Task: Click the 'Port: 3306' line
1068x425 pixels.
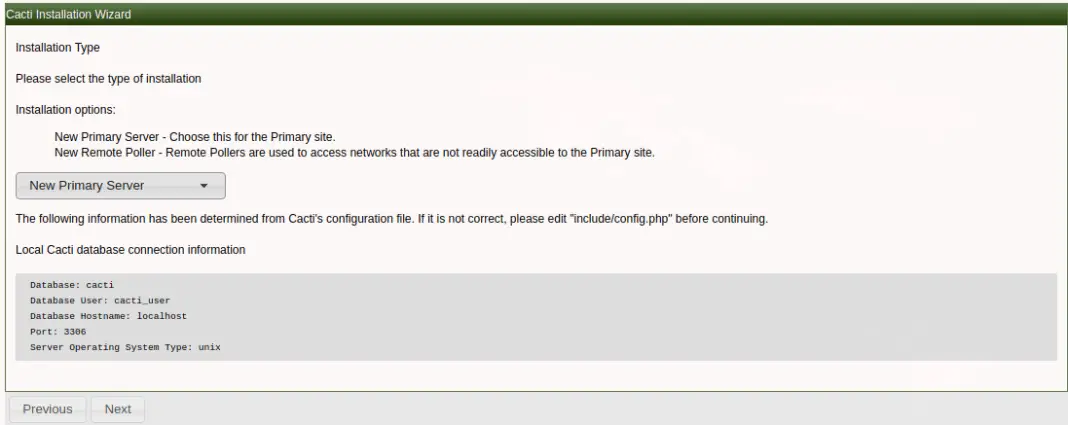Action: click(x=58, y=332)
